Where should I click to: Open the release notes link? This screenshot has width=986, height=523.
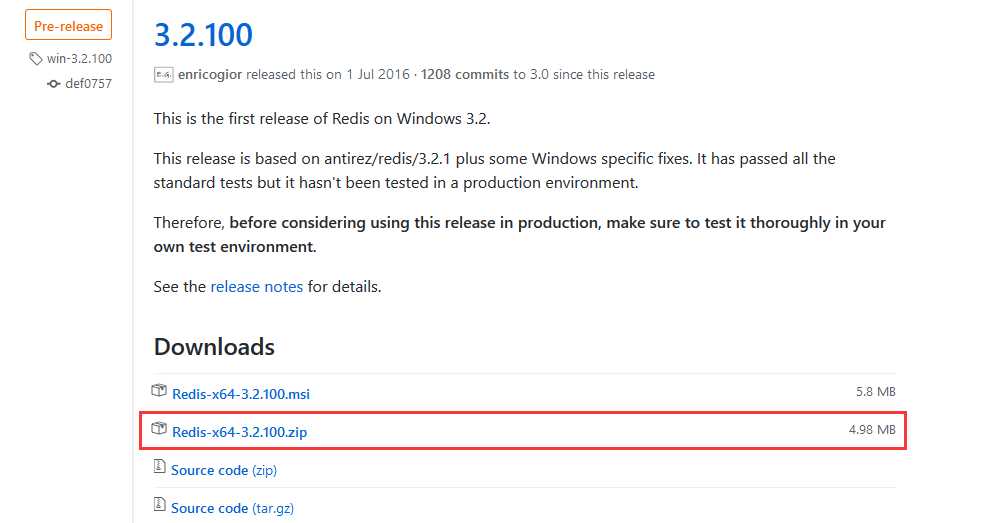click(x=257, y=287)
